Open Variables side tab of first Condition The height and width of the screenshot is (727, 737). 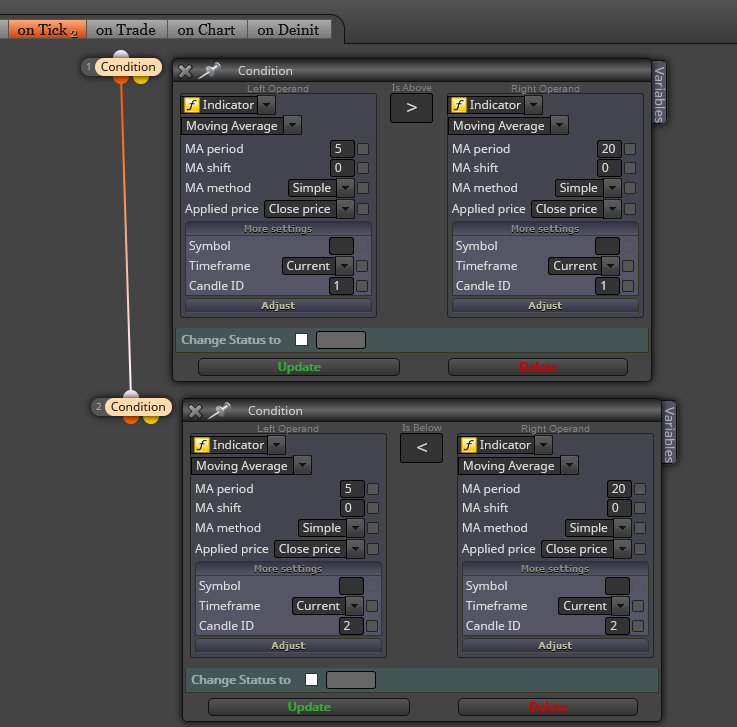pos(659,93)
